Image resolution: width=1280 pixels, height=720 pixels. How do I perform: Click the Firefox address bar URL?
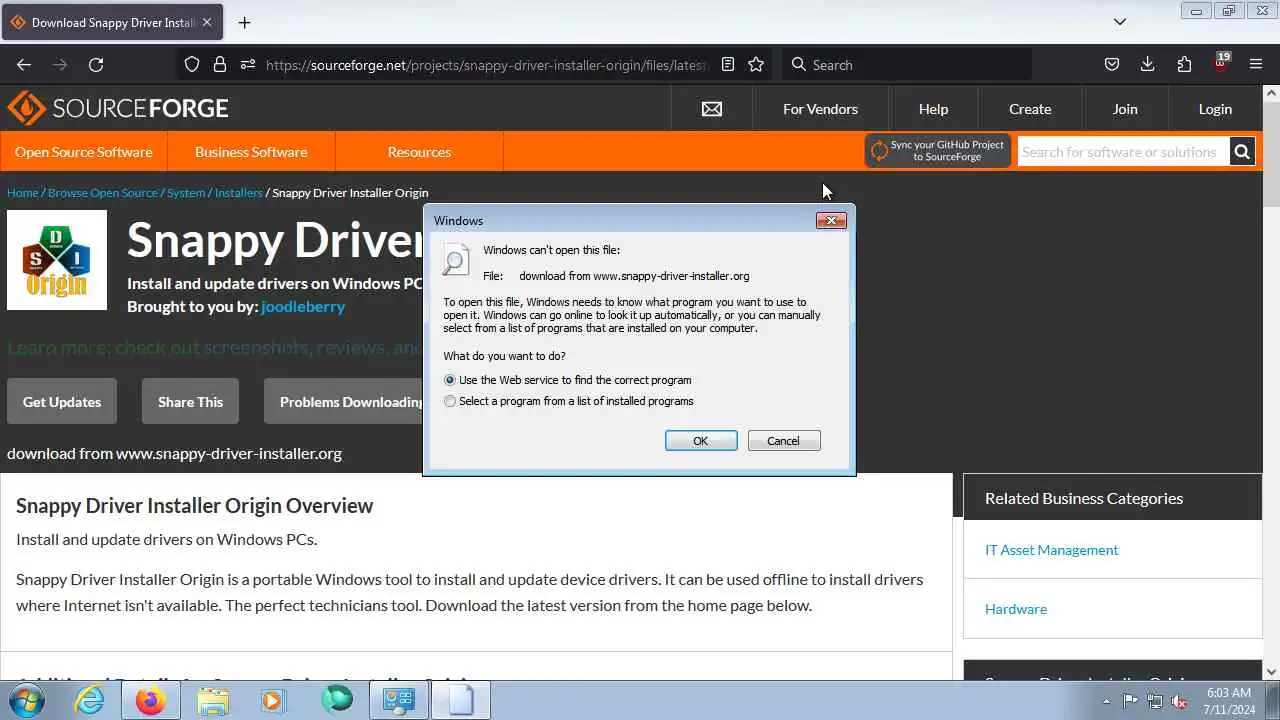[x=486, y=65]
